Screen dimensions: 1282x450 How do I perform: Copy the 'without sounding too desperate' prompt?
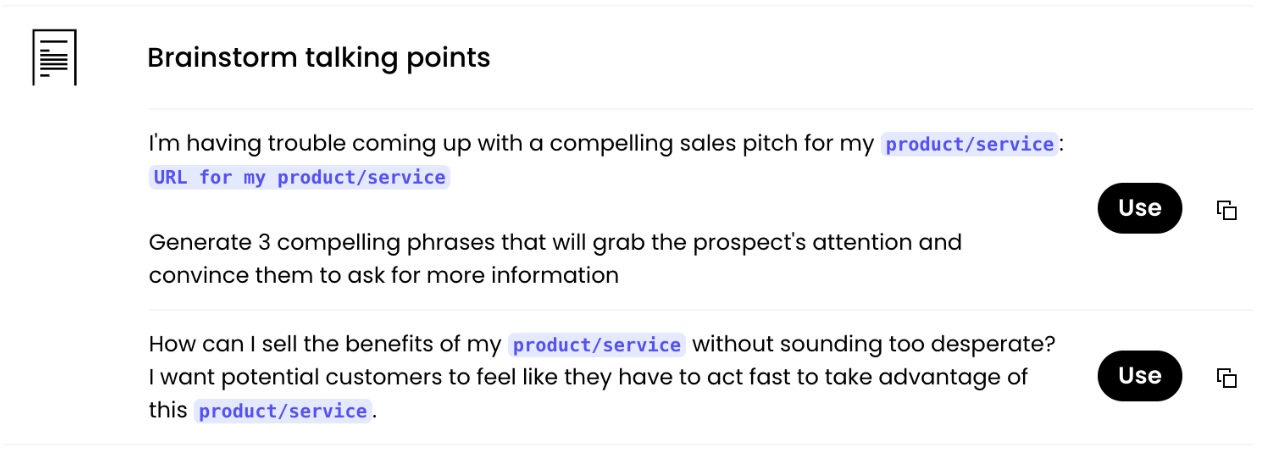[1226, 377]
